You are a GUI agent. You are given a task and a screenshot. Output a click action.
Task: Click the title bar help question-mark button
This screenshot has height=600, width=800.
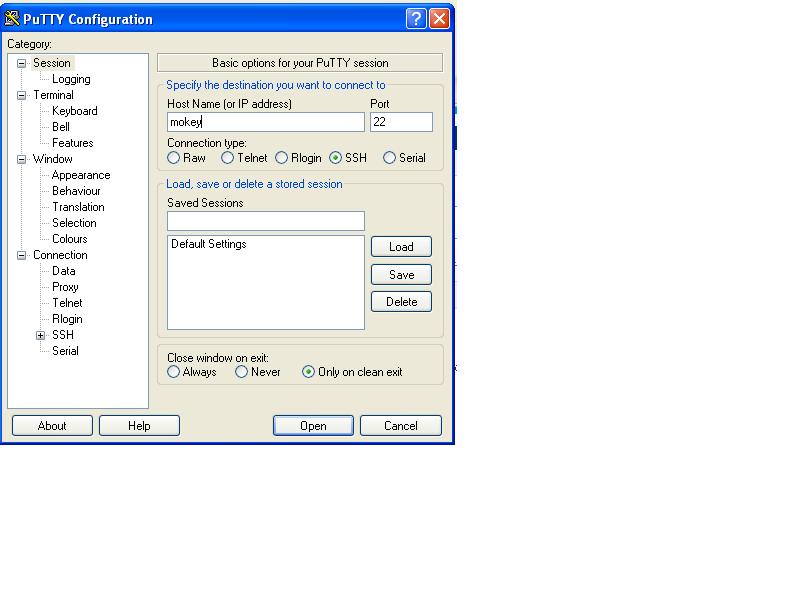point(417,19)
